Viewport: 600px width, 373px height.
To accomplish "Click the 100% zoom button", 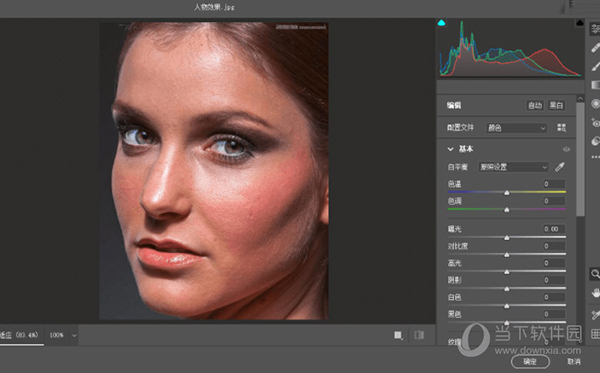I will (56, 335).
